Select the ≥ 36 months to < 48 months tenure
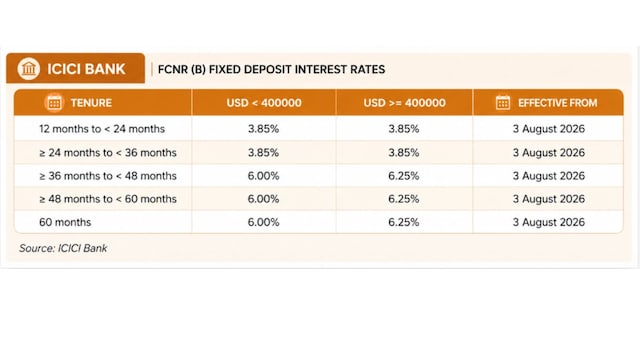Viewport: 640px width, 360px height. coord(108,176)
